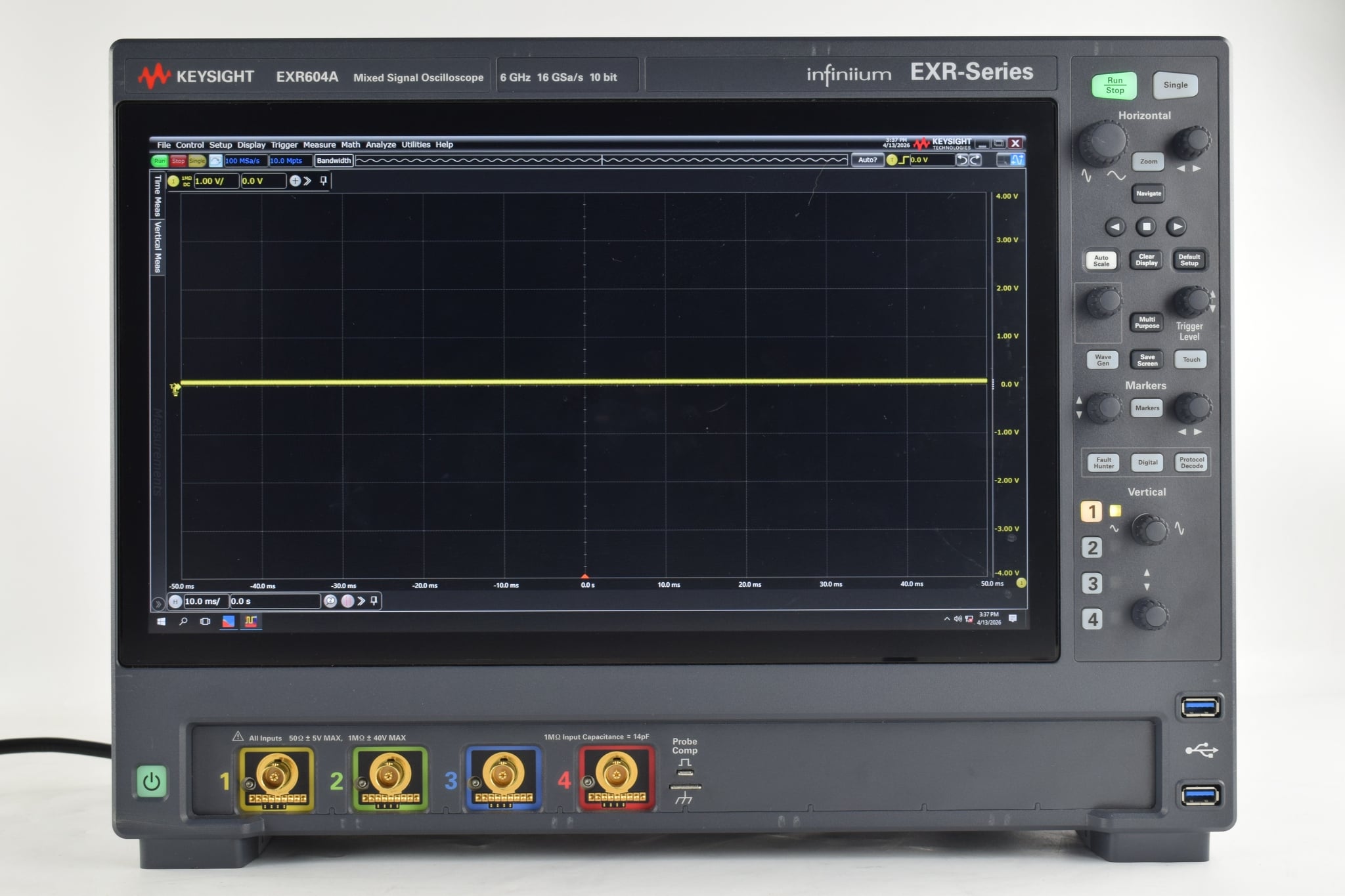Click the red on-screen Stop button
The width and height of the screenshot is (1345, 896).
click(178, 161)
